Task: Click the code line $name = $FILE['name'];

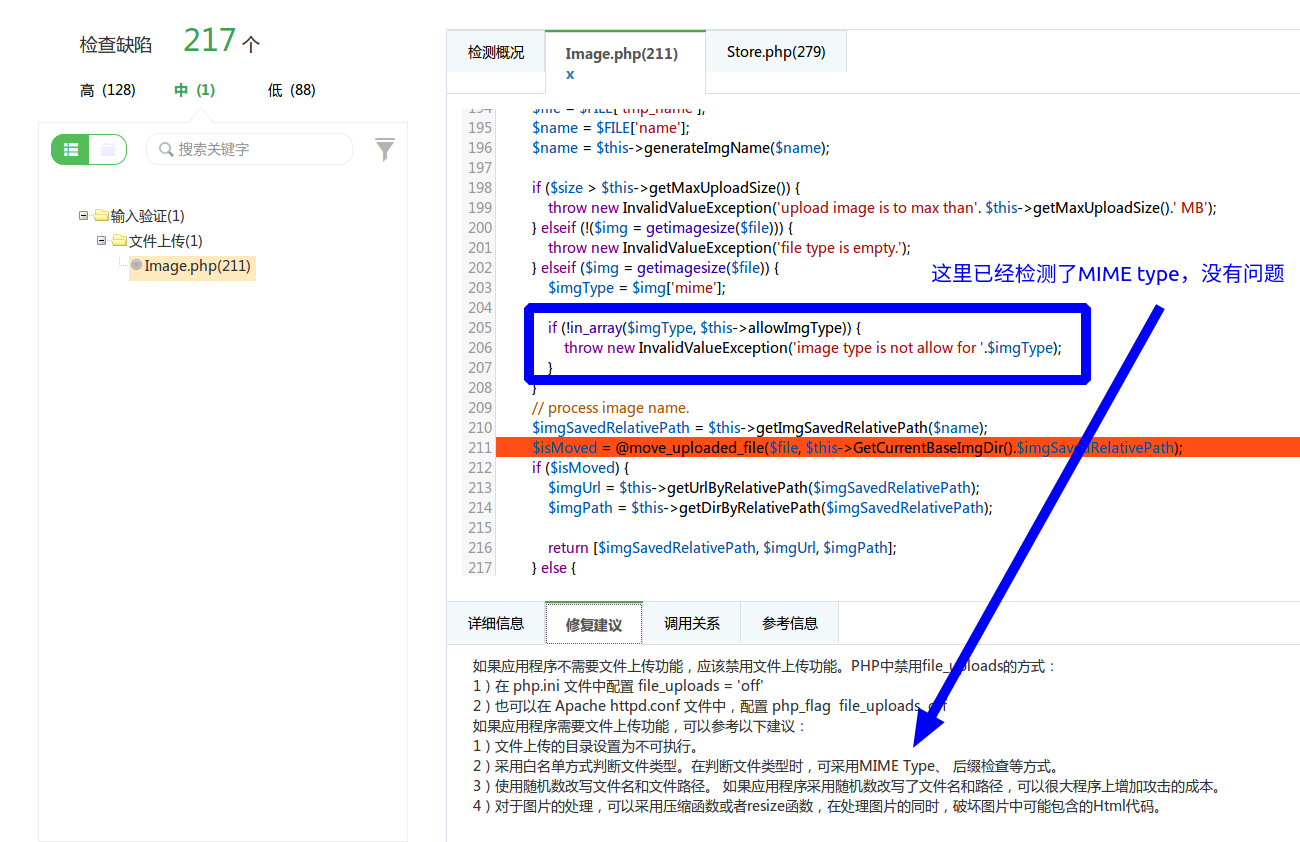Action: [611, 128]
